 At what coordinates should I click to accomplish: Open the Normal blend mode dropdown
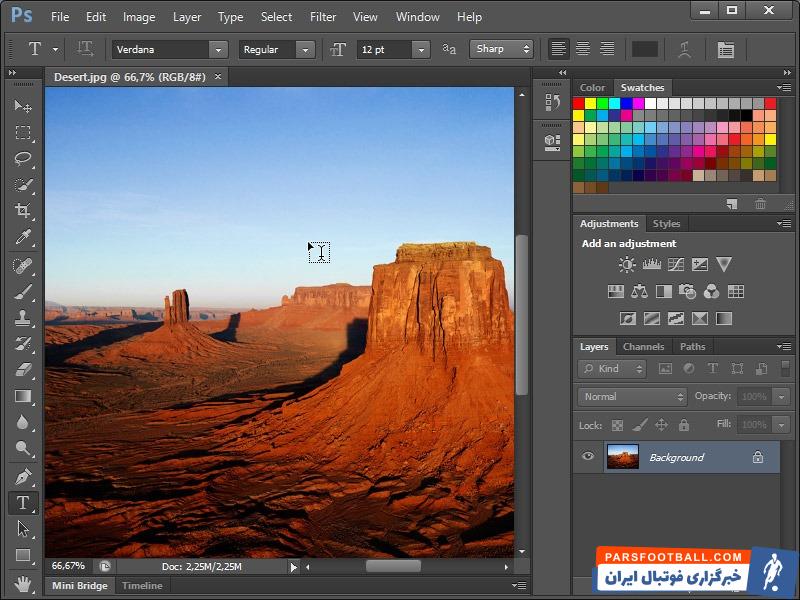click(681, 397)
